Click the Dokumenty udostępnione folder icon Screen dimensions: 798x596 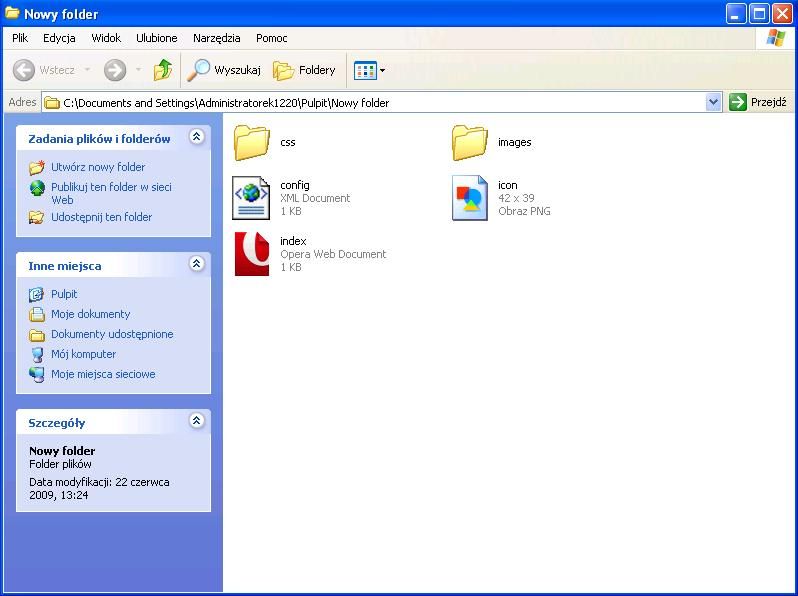pyautogui.click(x=37, y=335)
